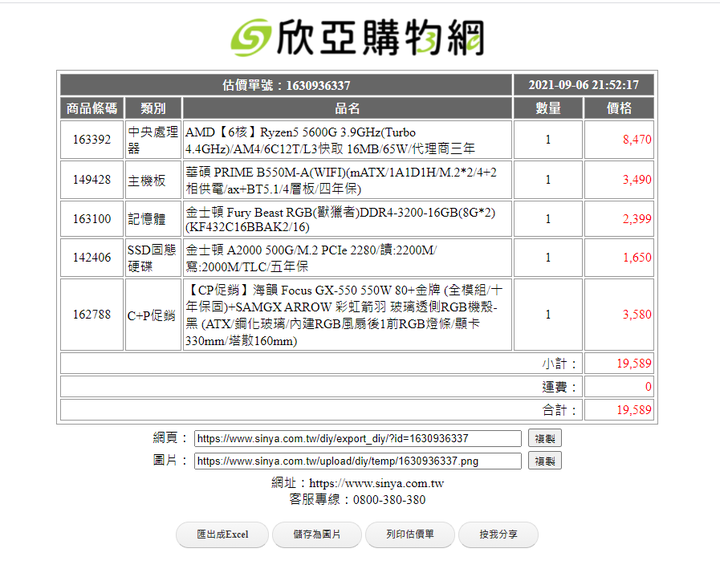Select the price 2,399
Screen dimensions: 720x569
click(x=637, y=219)
